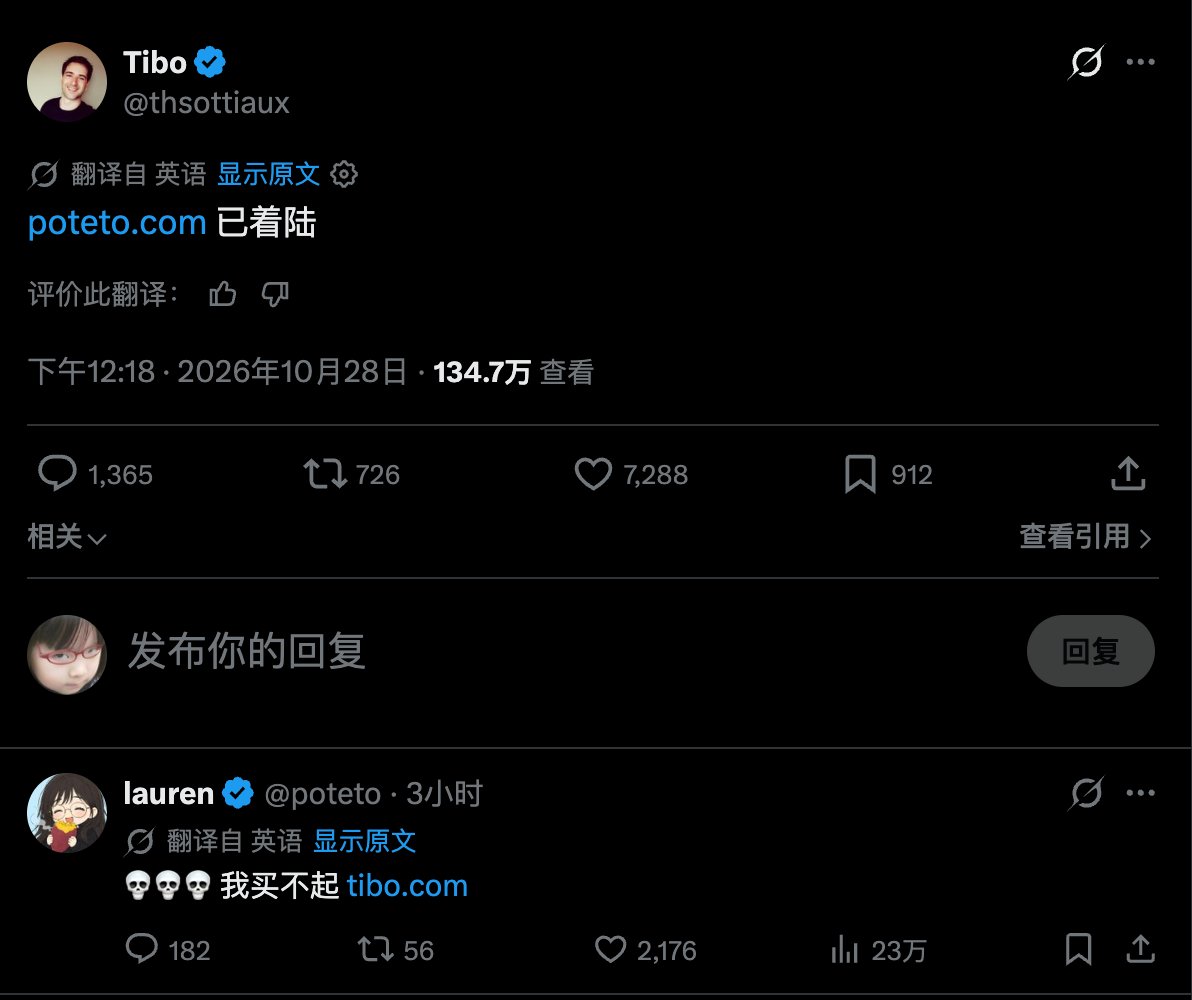Image resolution: width=1192 pixels, height=1000 pixels.
Task: Open 查看引用 to view quotes
Action: point(1086,537)
